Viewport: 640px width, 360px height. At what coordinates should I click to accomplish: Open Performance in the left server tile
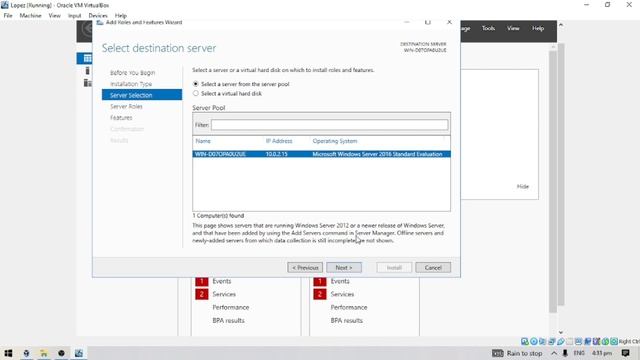point(231,307)
